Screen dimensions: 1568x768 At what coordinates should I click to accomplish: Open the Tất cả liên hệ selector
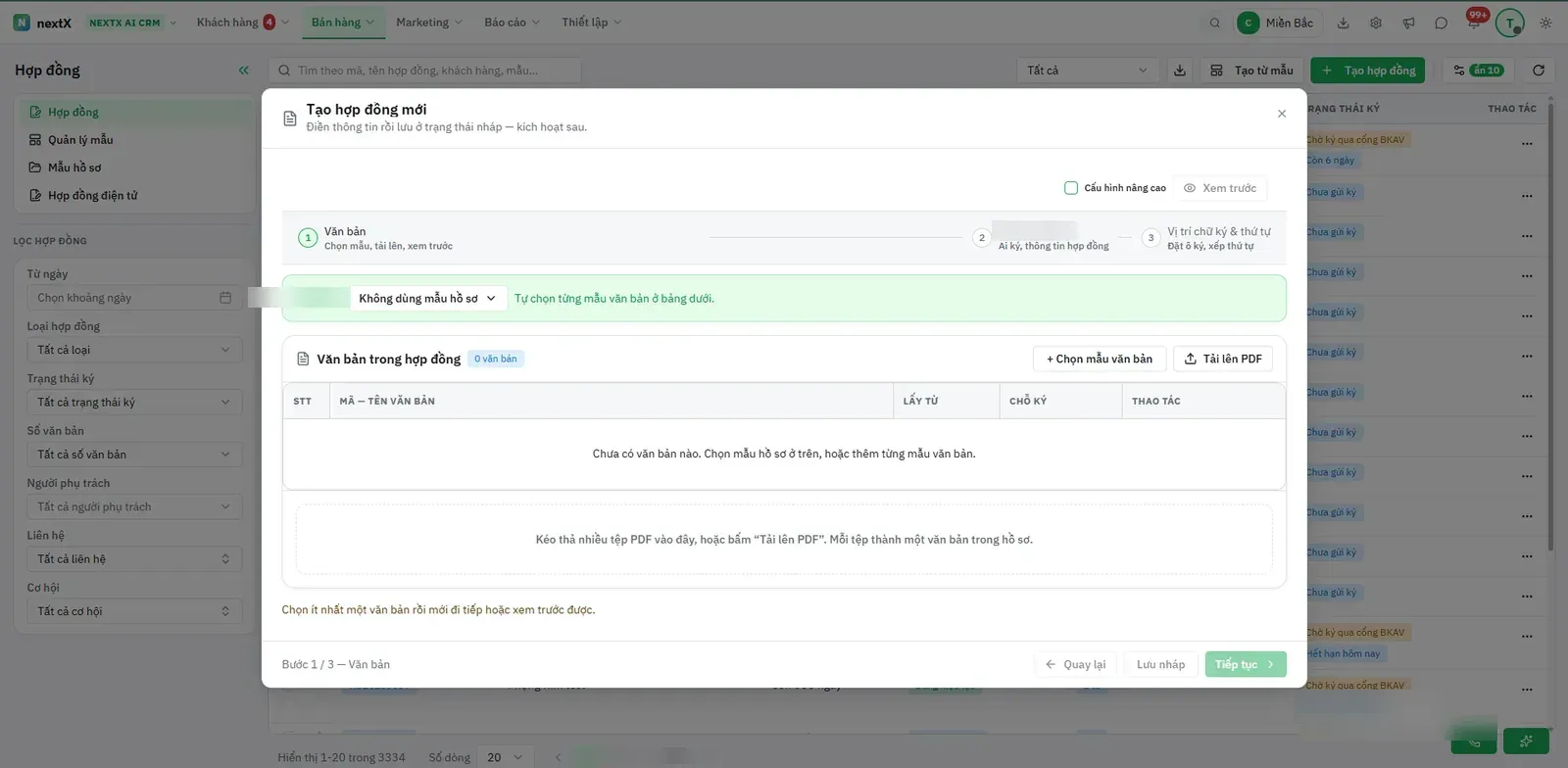(134, 559)
